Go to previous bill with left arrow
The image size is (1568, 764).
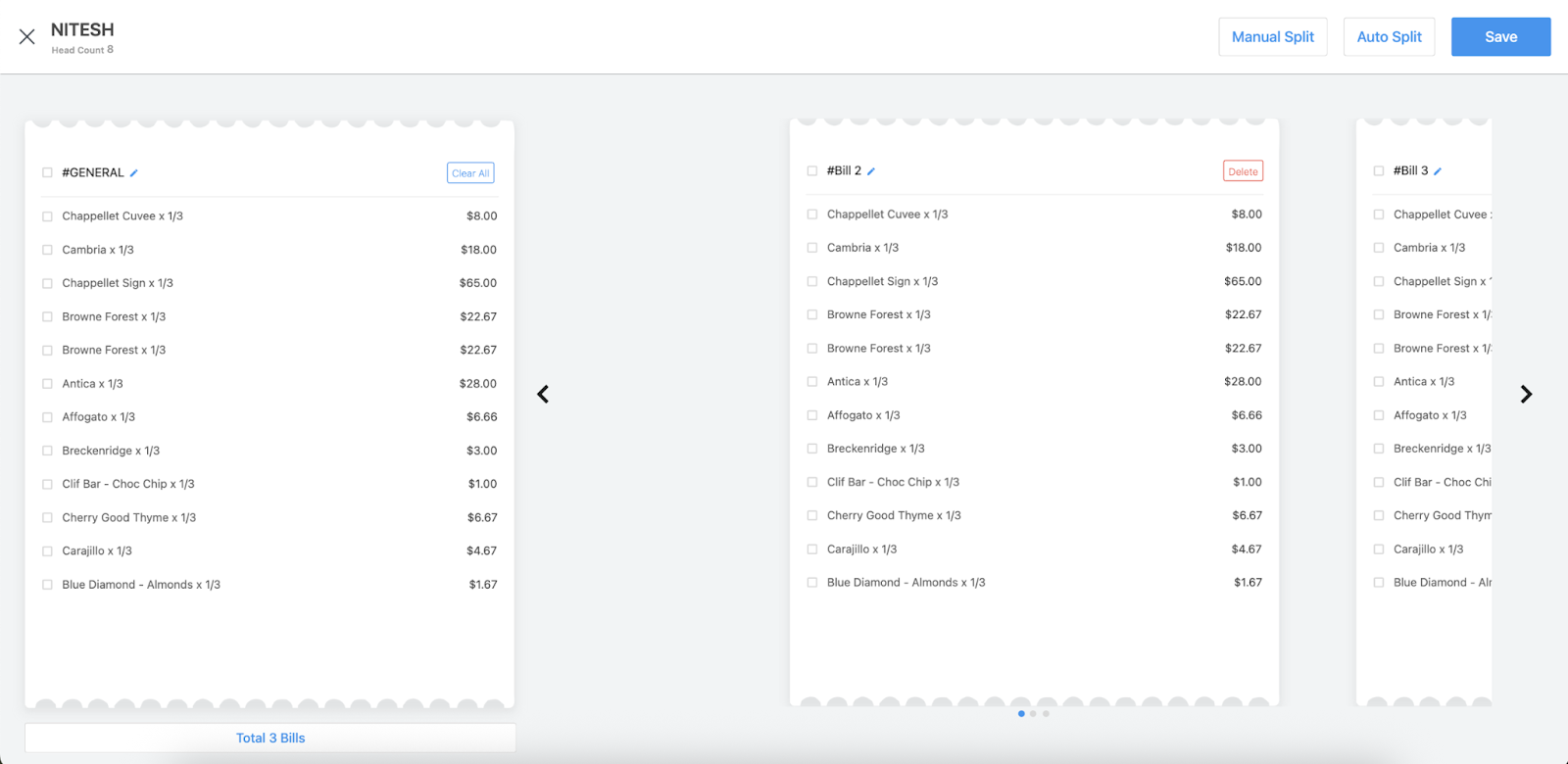click(543, 394)
